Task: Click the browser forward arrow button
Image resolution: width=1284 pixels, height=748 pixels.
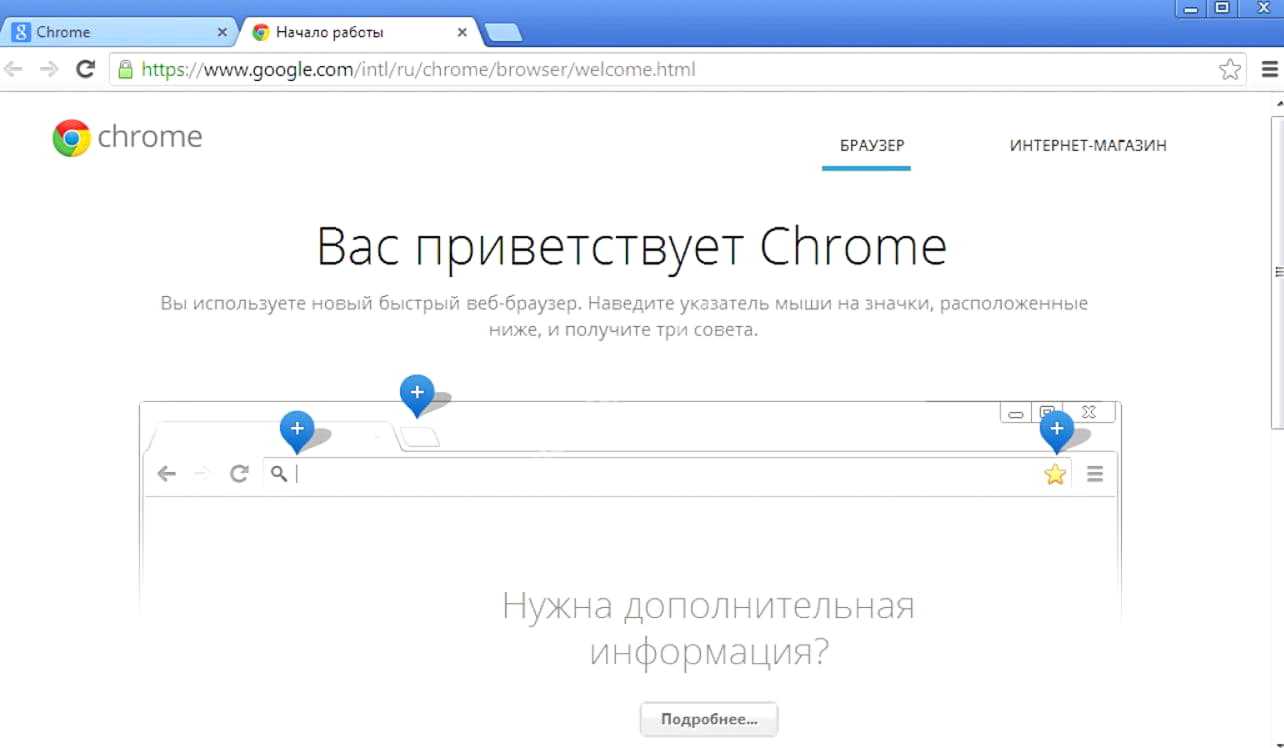Action: [x=48, y=69]
